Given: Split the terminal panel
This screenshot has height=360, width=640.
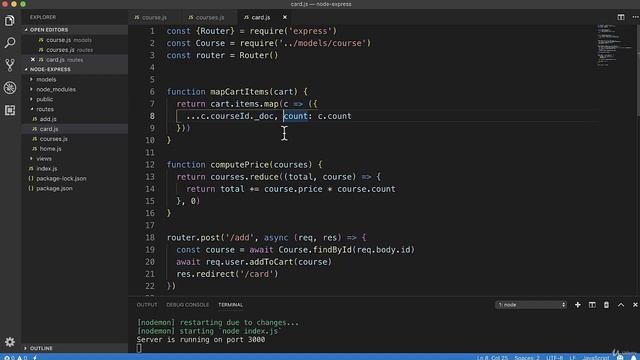Looking at the screenshot, I should pyautogui.click(x=592, y=305).
